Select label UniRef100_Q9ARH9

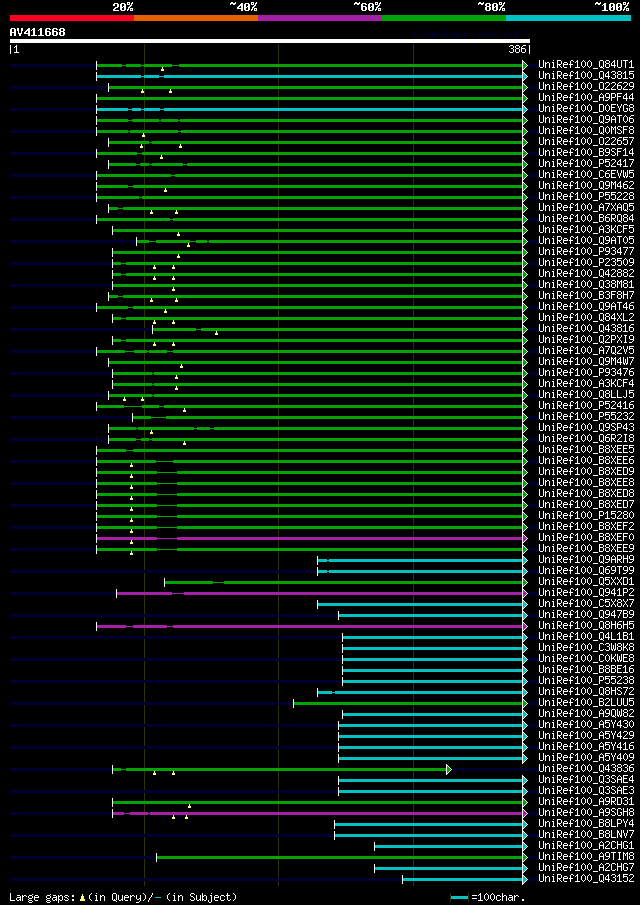(586, 560)
